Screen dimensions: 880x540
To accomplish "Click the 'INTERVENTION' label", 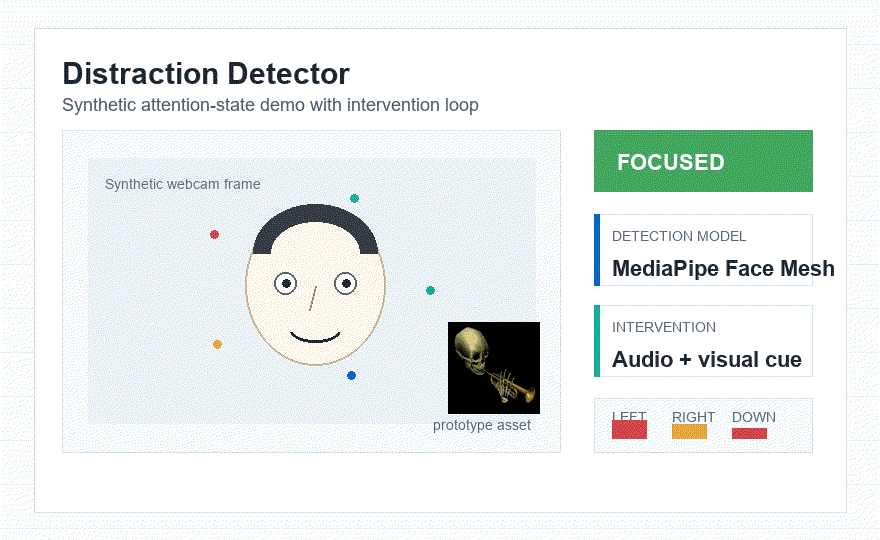I will click(x=664, y=327).
